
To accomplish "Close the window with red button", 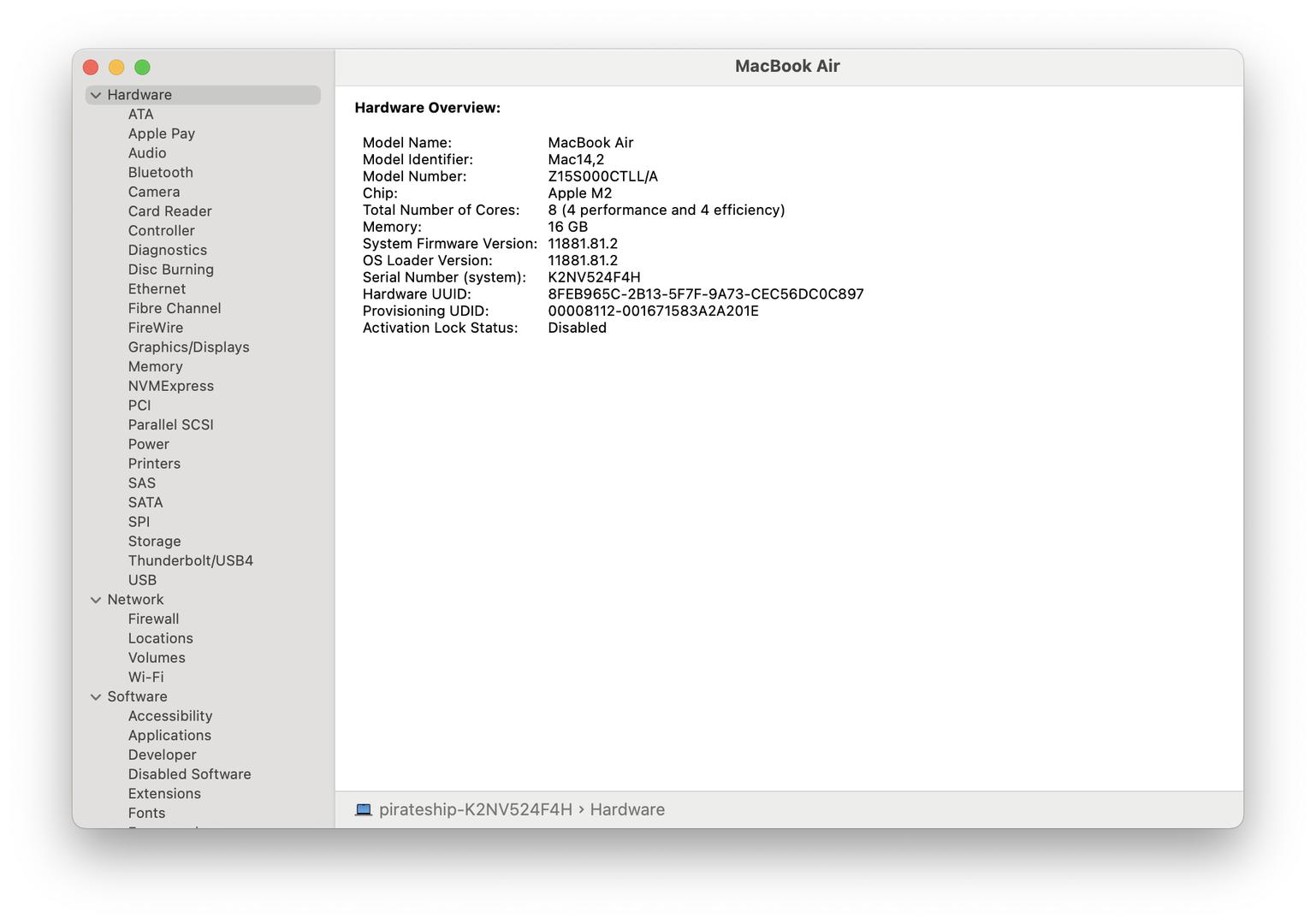I will (91, 68).
